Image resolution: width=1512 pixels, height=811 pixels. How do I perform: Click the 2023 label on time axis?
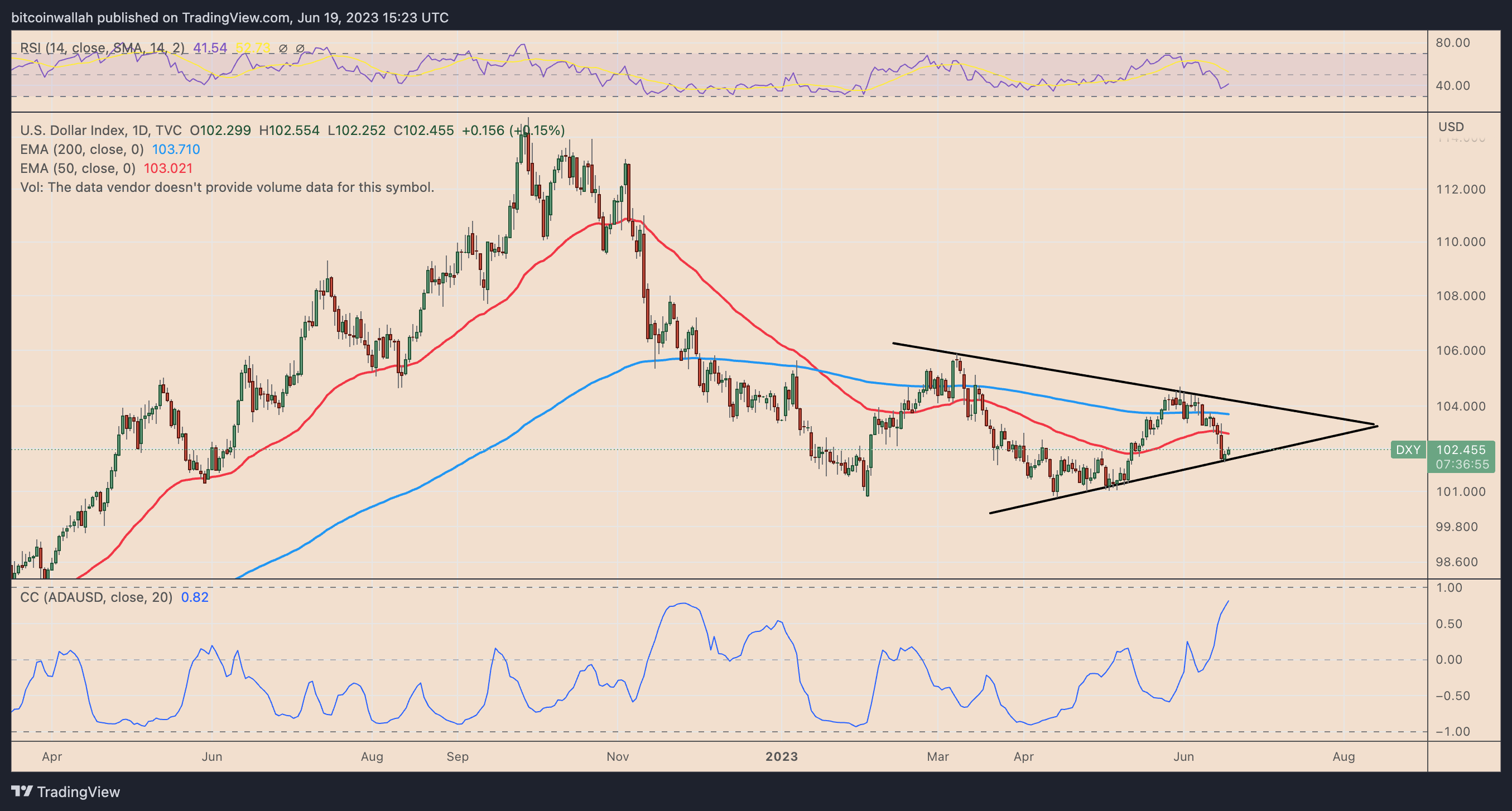pos(781,756)
